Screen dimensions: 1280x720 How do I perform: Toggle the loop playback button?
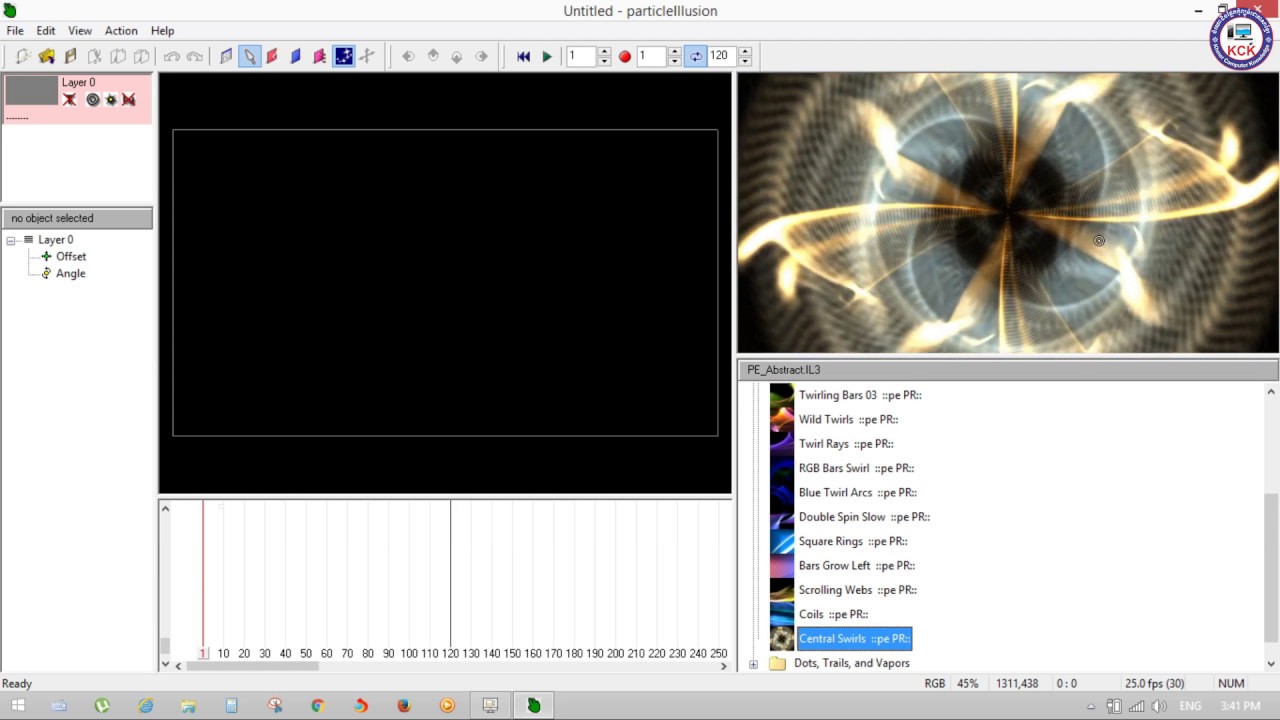[695, 57]
